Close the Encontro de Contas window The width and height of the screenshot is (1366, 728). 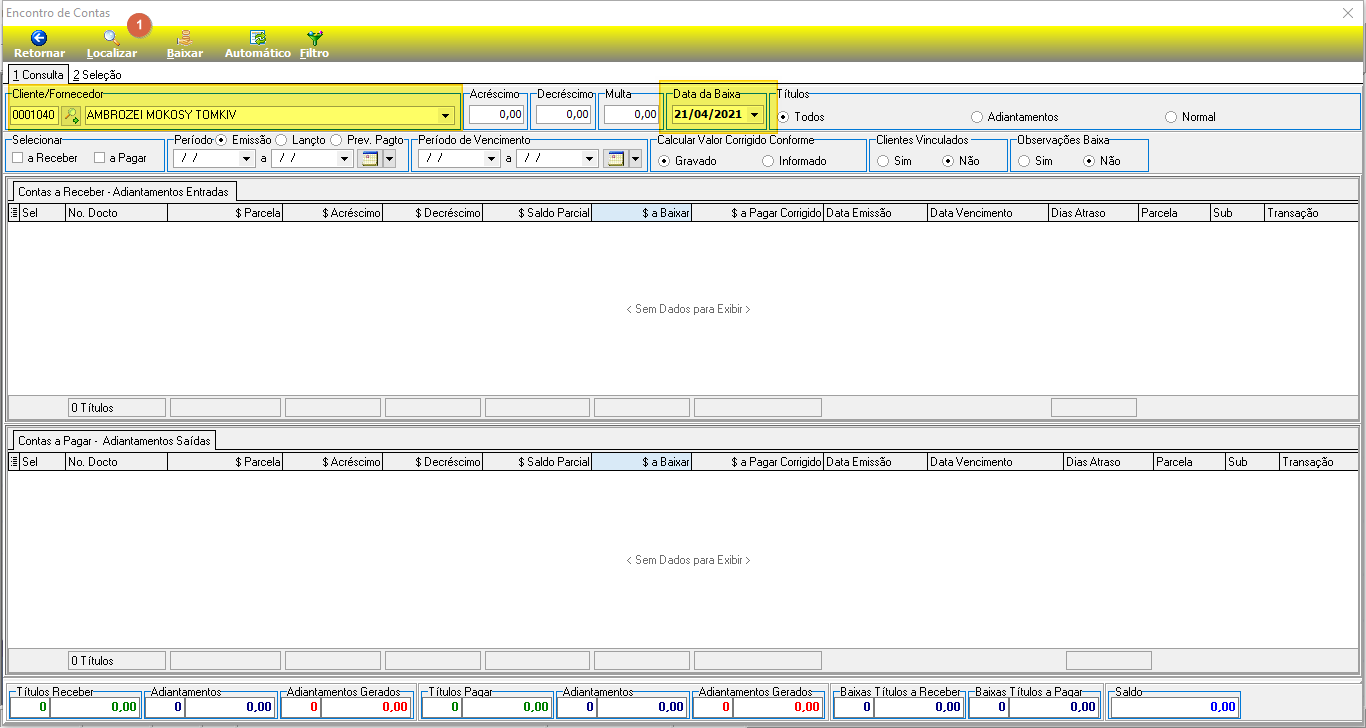tap(1347, 12)
